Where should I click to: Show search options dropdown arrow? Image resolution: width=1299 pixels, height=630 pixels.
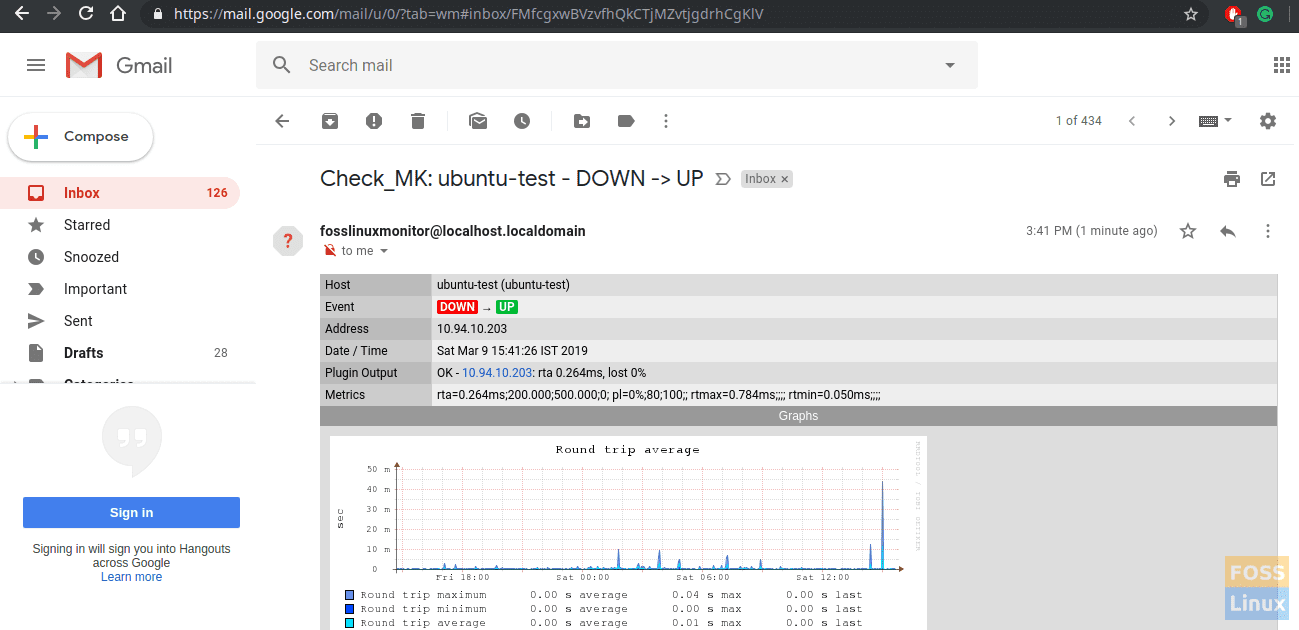[x=950, y=65]
